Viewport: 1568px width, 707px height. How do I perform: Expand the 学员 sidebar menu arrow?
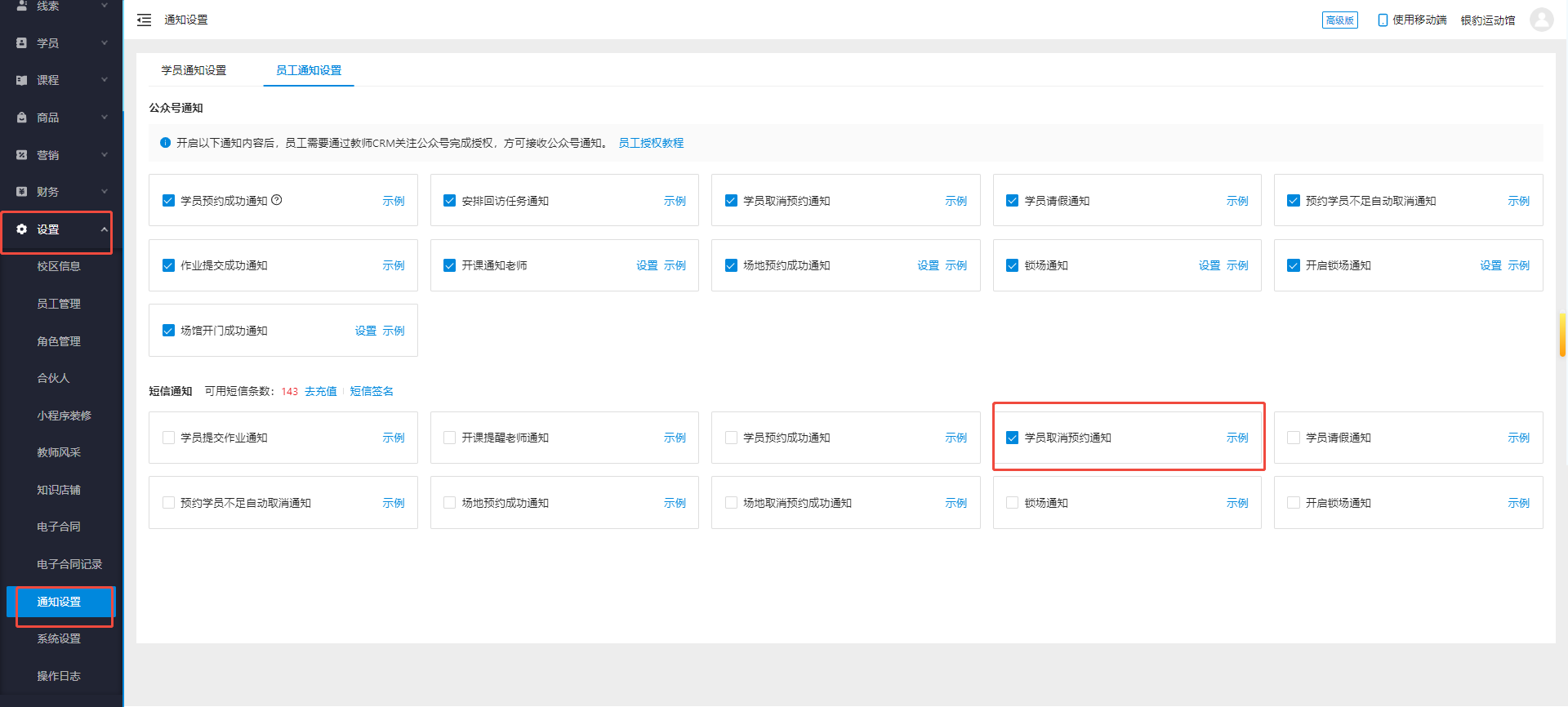click(x=105, y=42)
